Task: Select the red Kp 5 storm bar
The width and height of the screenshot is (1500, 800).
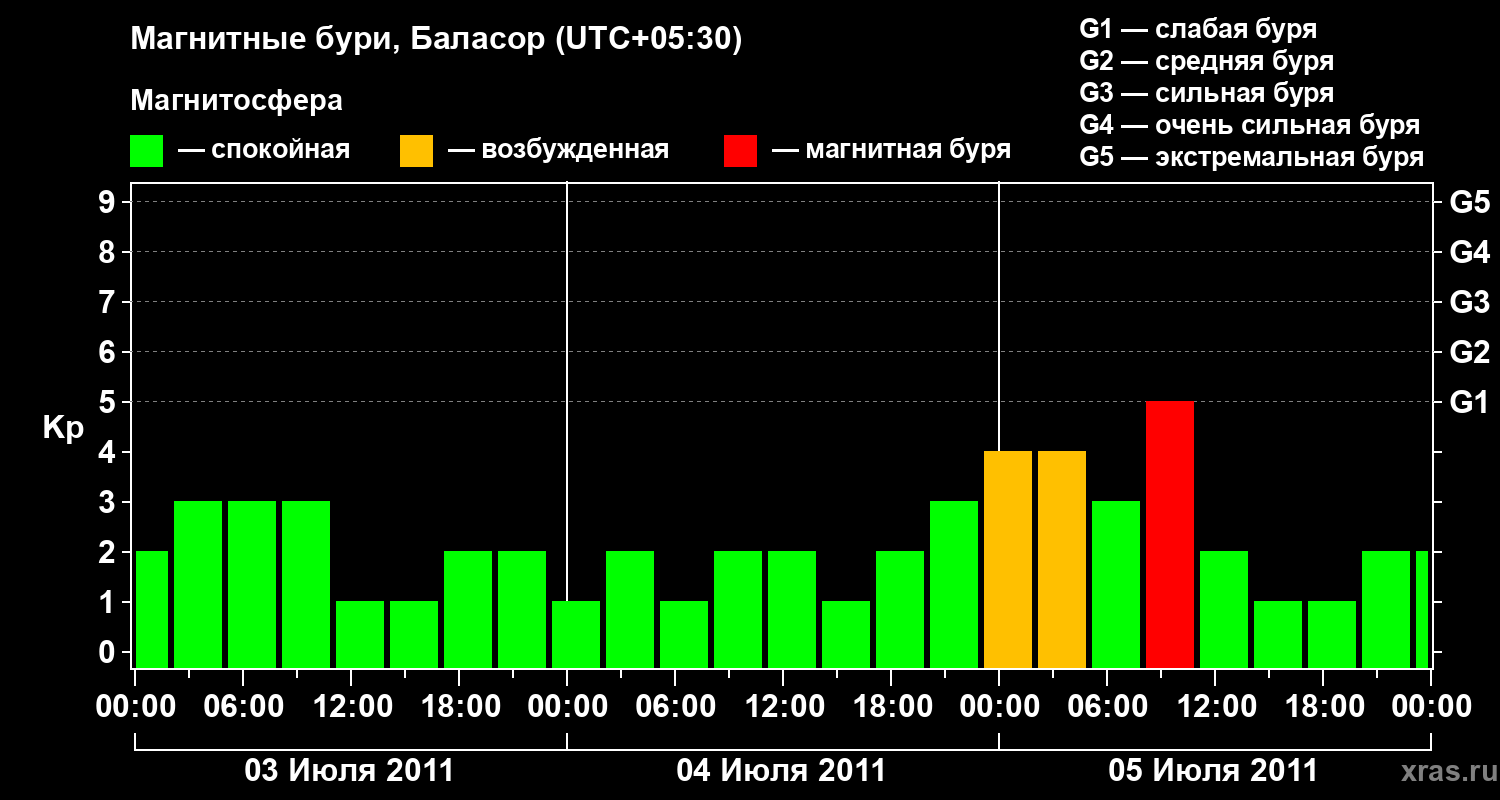Action: pos(1170,535)
